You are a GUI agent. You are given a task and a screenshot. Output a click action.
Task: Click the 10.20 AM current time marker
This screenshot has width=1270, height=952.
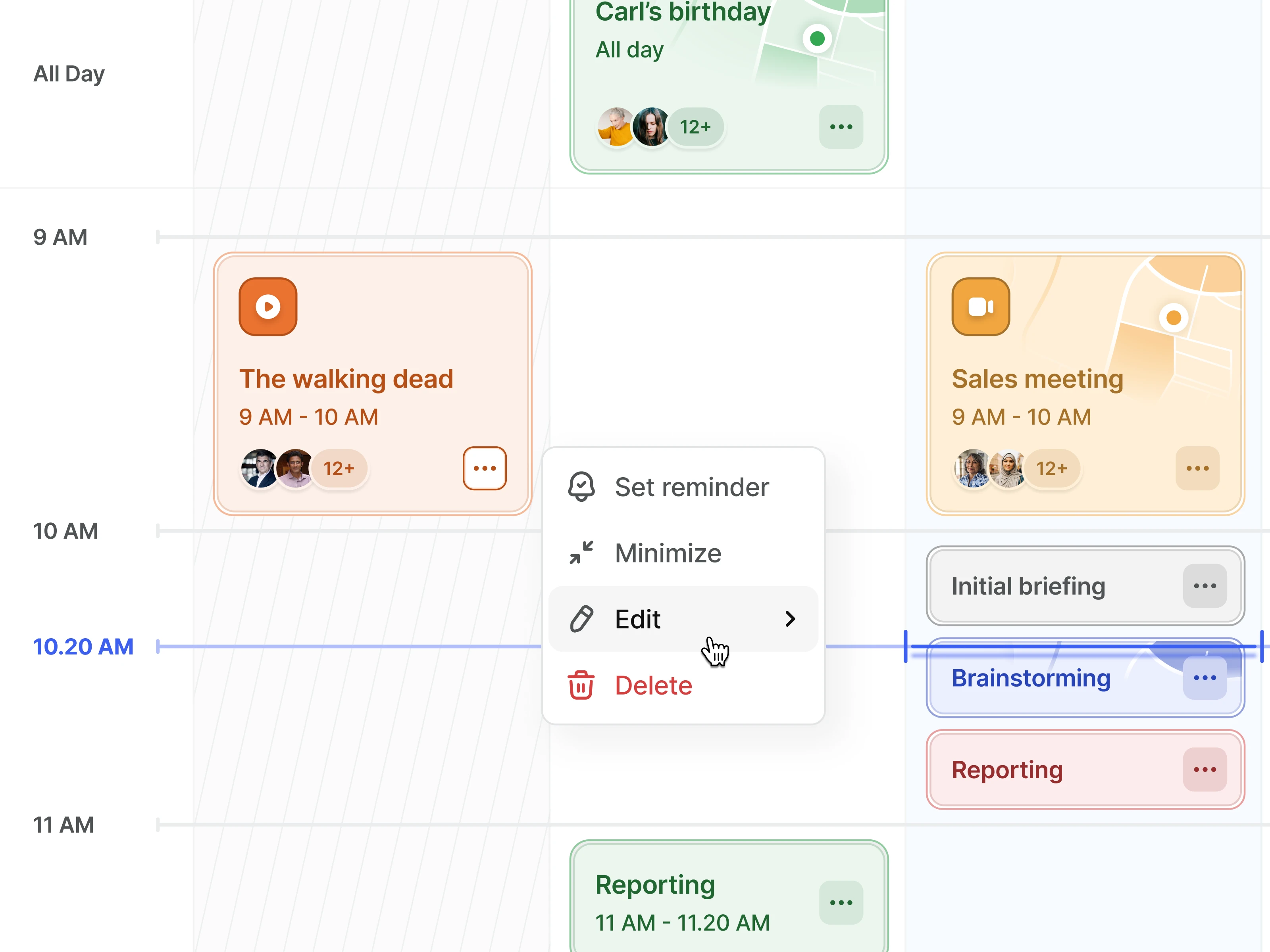(x=83, y=647)
